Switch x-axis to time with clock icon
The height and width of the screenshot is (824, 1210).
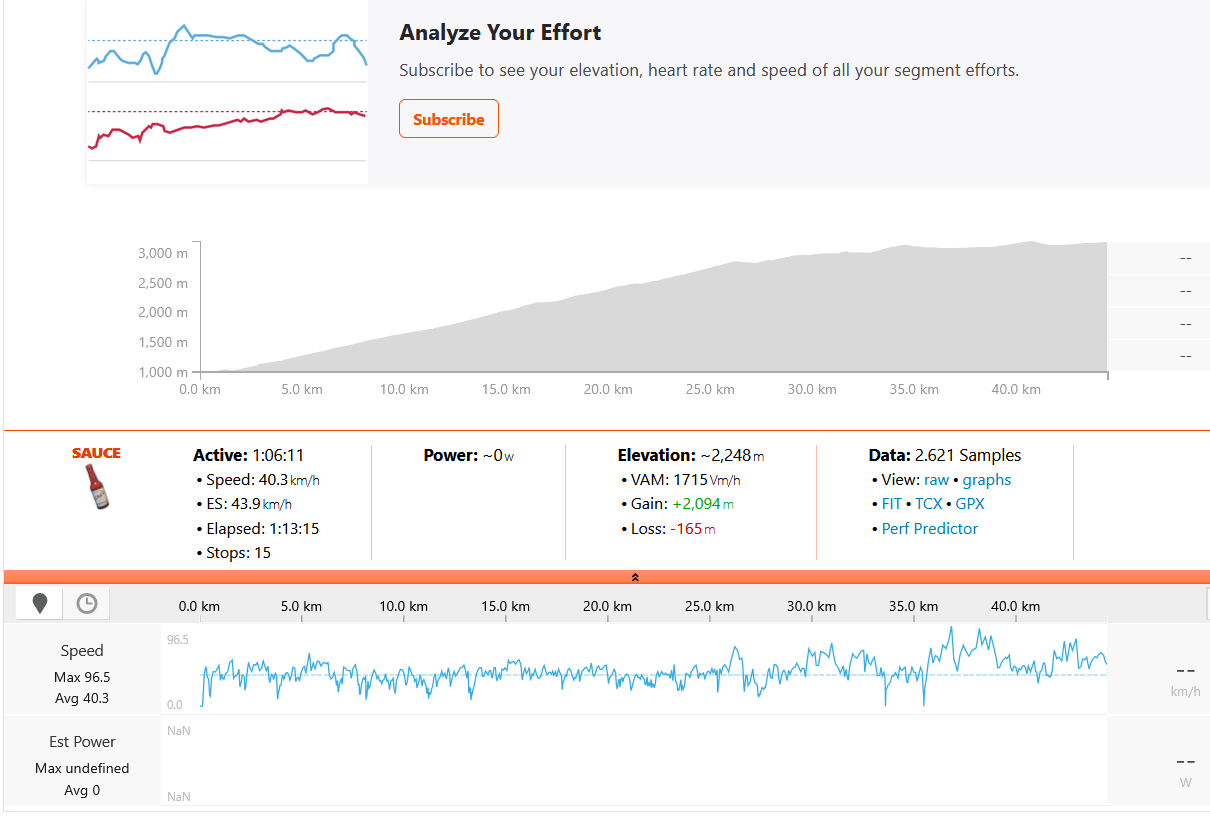point(87,603)
